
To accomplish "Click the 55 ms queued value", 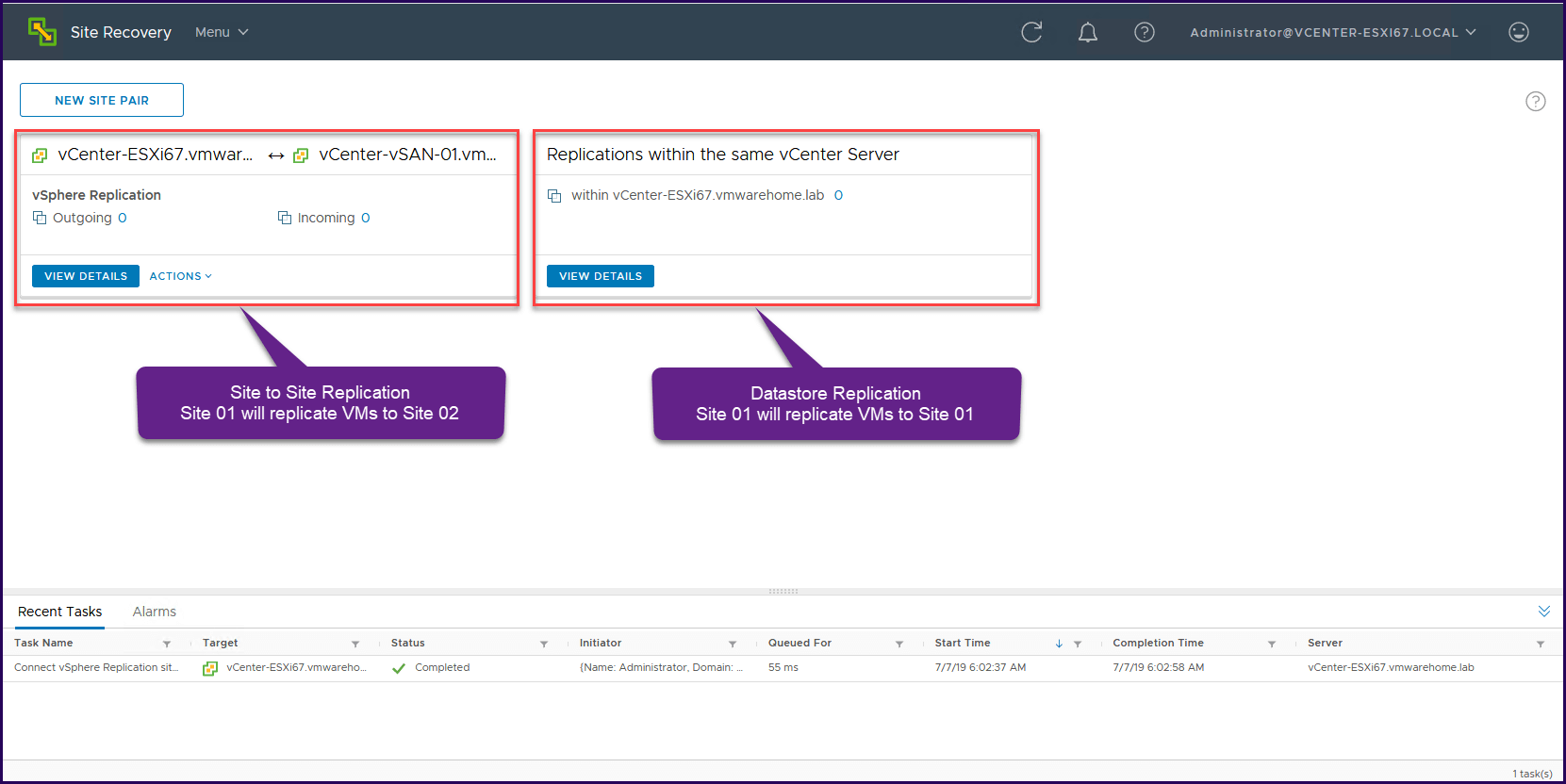I will (783, 667).
